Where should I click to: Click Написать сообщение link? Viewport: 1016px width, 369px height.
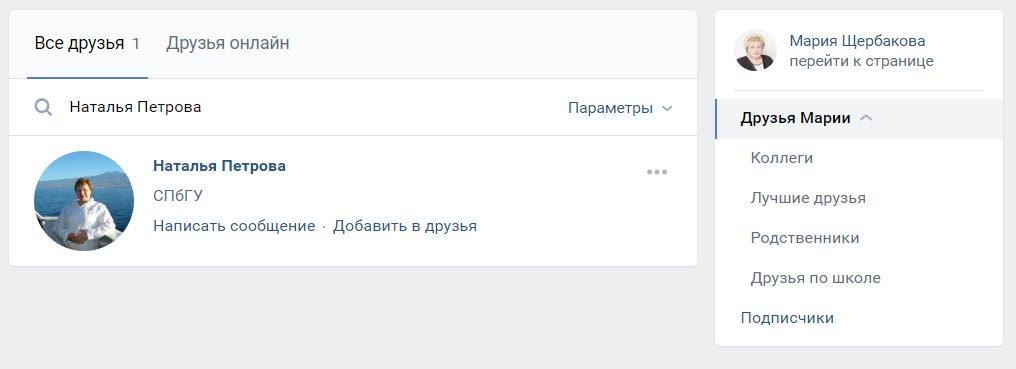pos(234,226)
